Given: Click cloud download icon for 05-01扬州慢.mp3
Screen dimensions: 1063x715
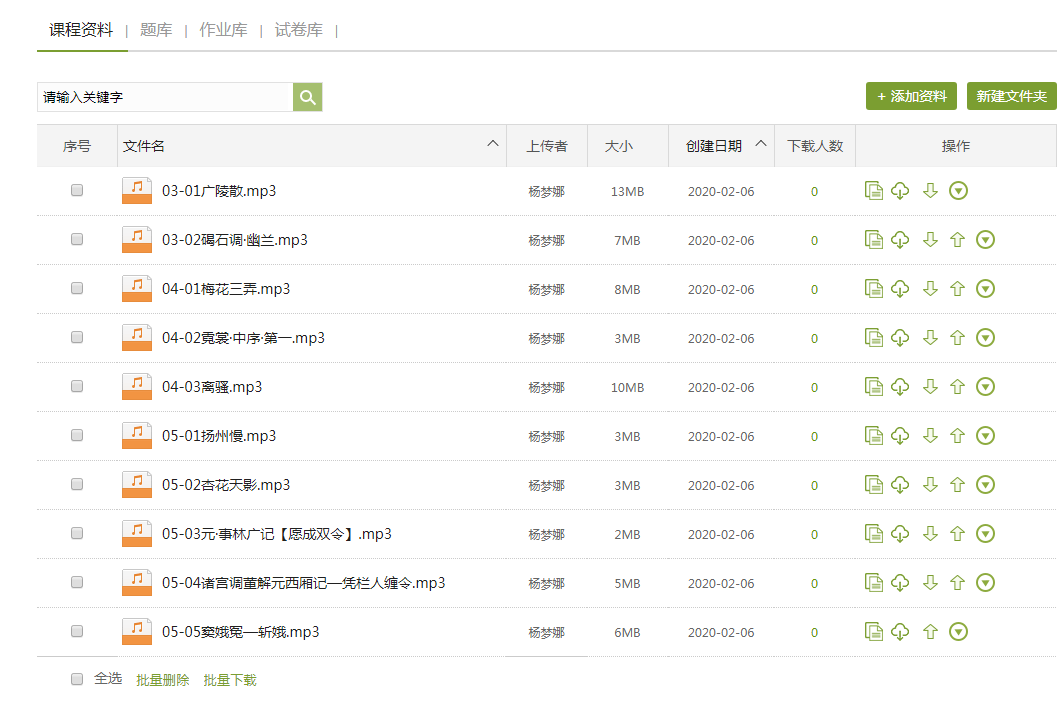Looking at the screenshot, I should tap(900, 436).
